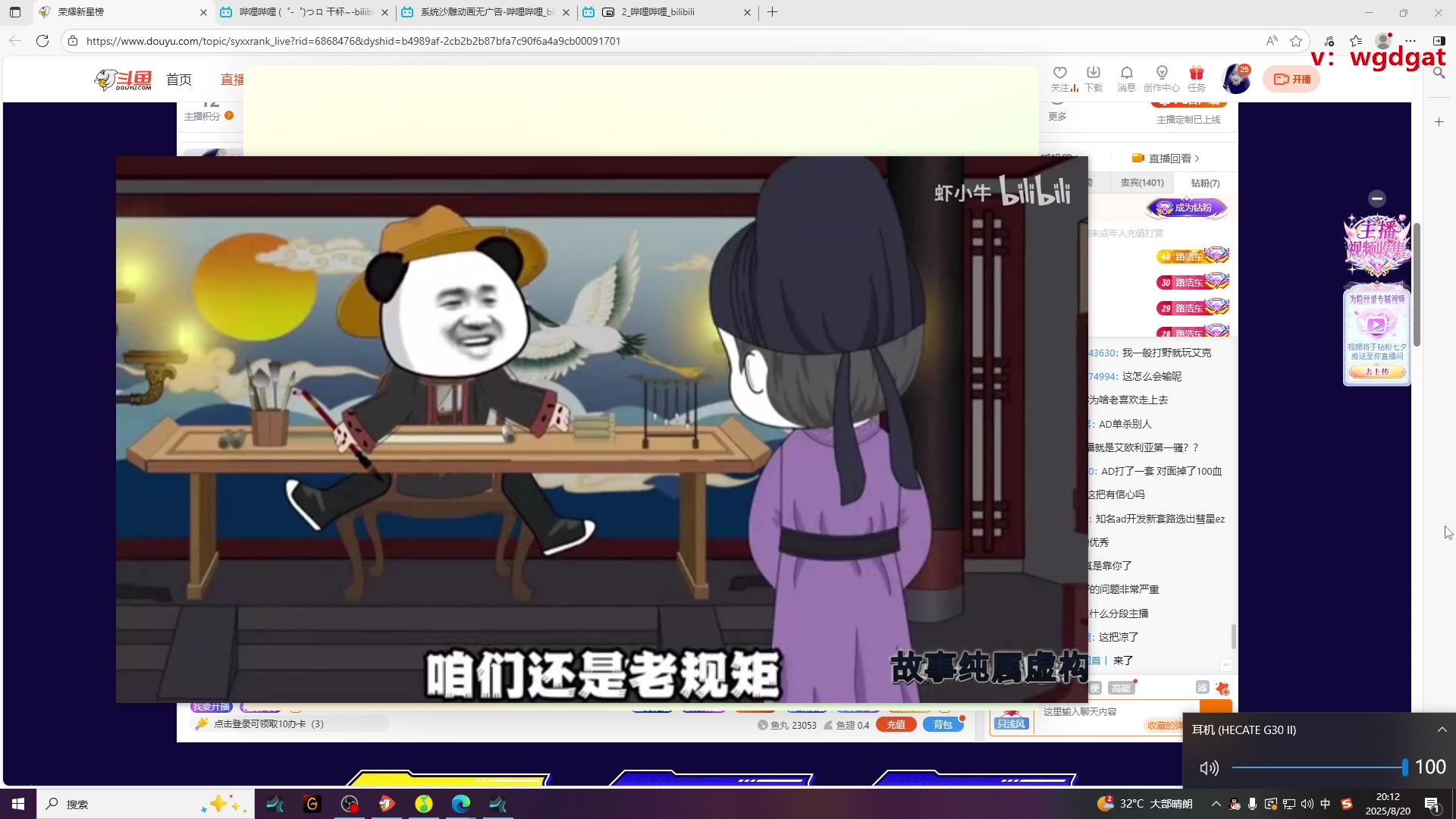This screenshot has height=819, width=1456.
Task: Switch to the 荣耀新星榜 browser tab
Action: [123, 12]
